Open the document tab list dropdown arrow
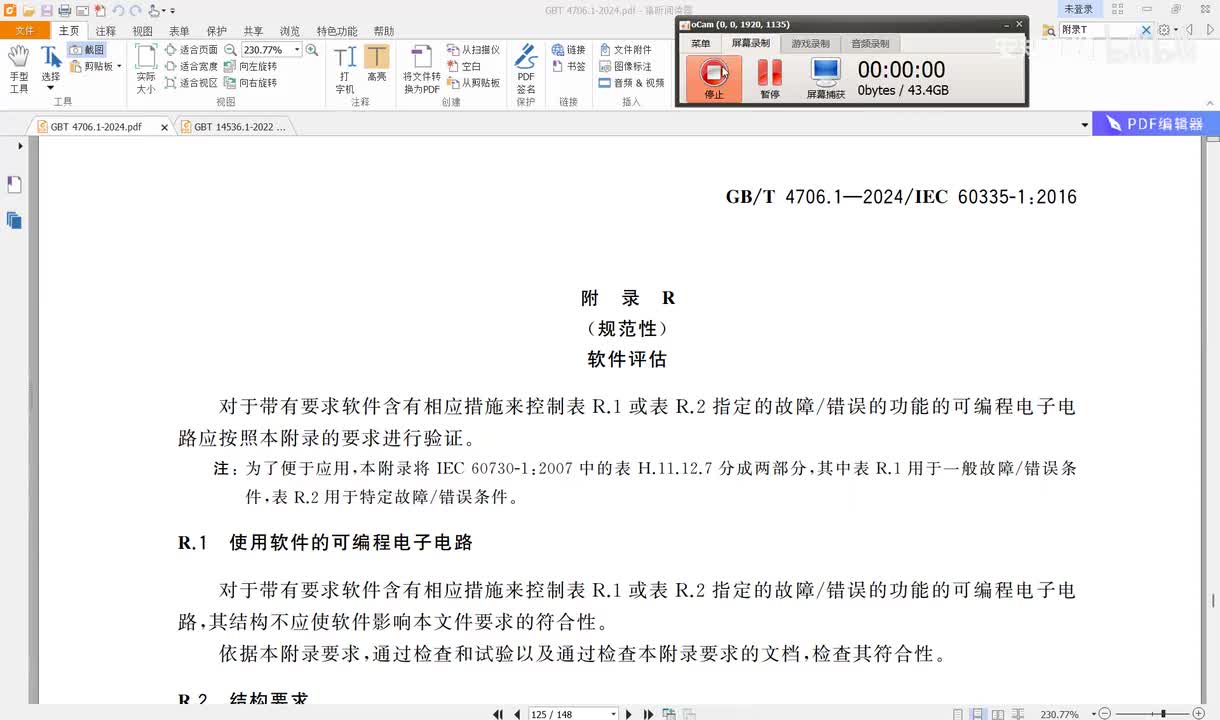1220x720 pixels. point(1085,126)
